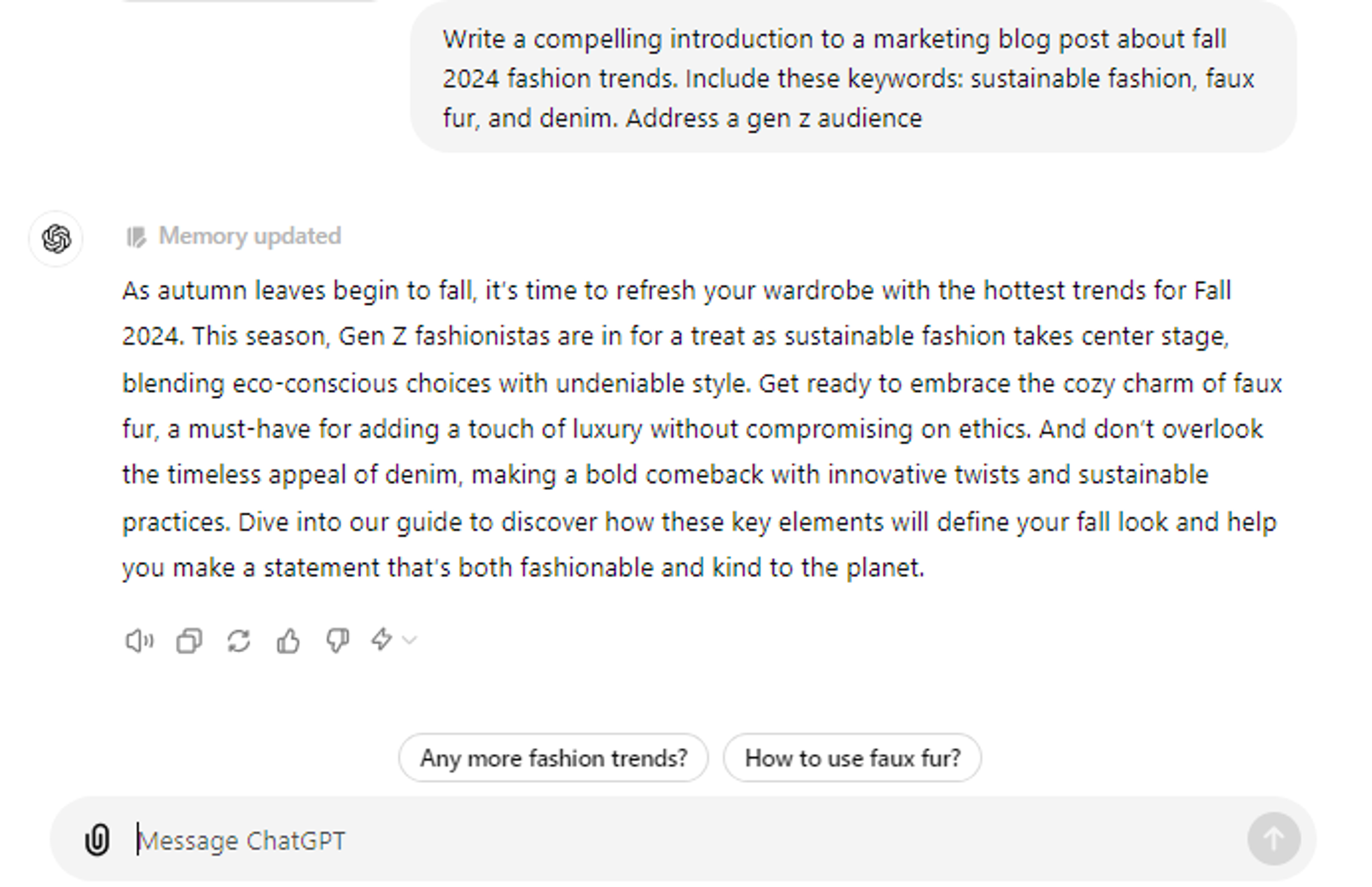
Task: Click 'Address a gen z audience' in the prompt
Action: [773, 118]
